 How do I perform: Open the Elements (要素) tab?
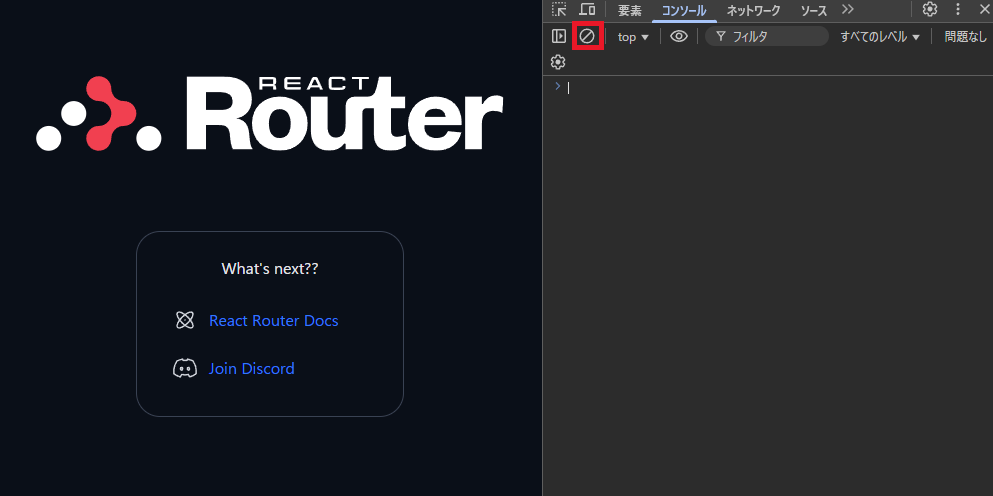[x=629, y=10]
